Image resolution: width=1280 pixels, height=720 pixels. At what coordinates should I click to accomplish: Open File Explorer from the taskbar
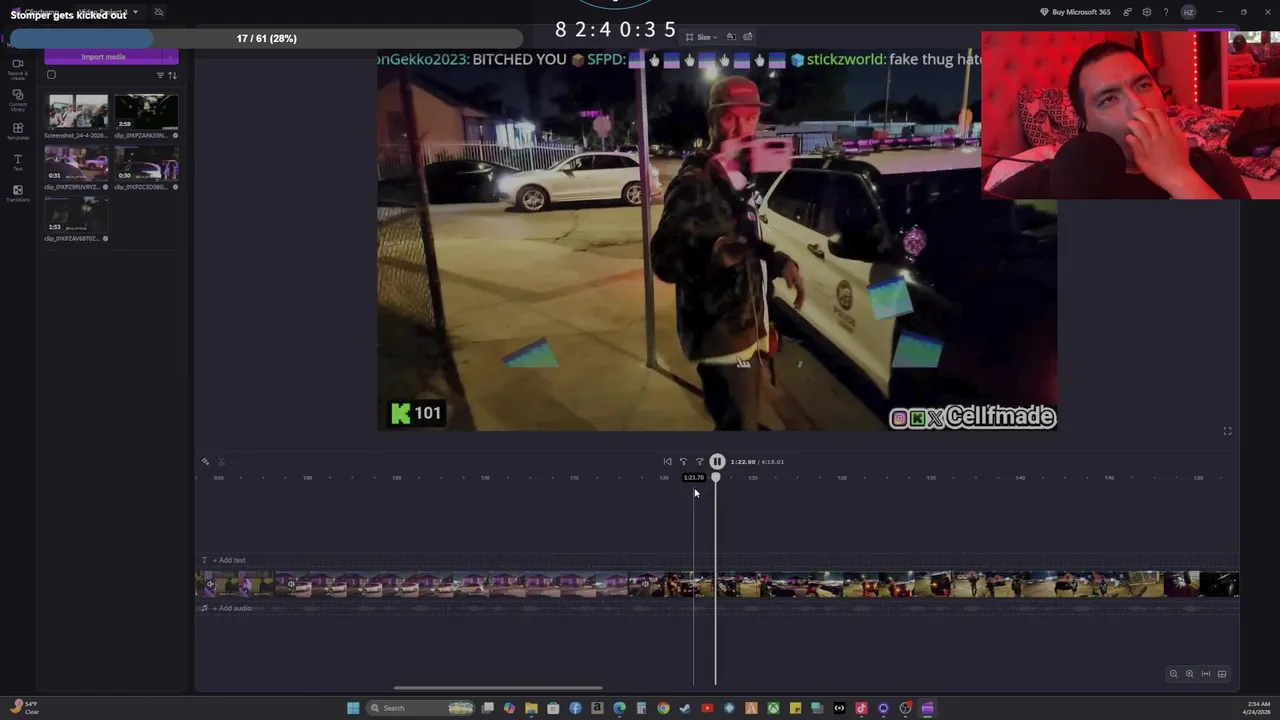point(531,708)
